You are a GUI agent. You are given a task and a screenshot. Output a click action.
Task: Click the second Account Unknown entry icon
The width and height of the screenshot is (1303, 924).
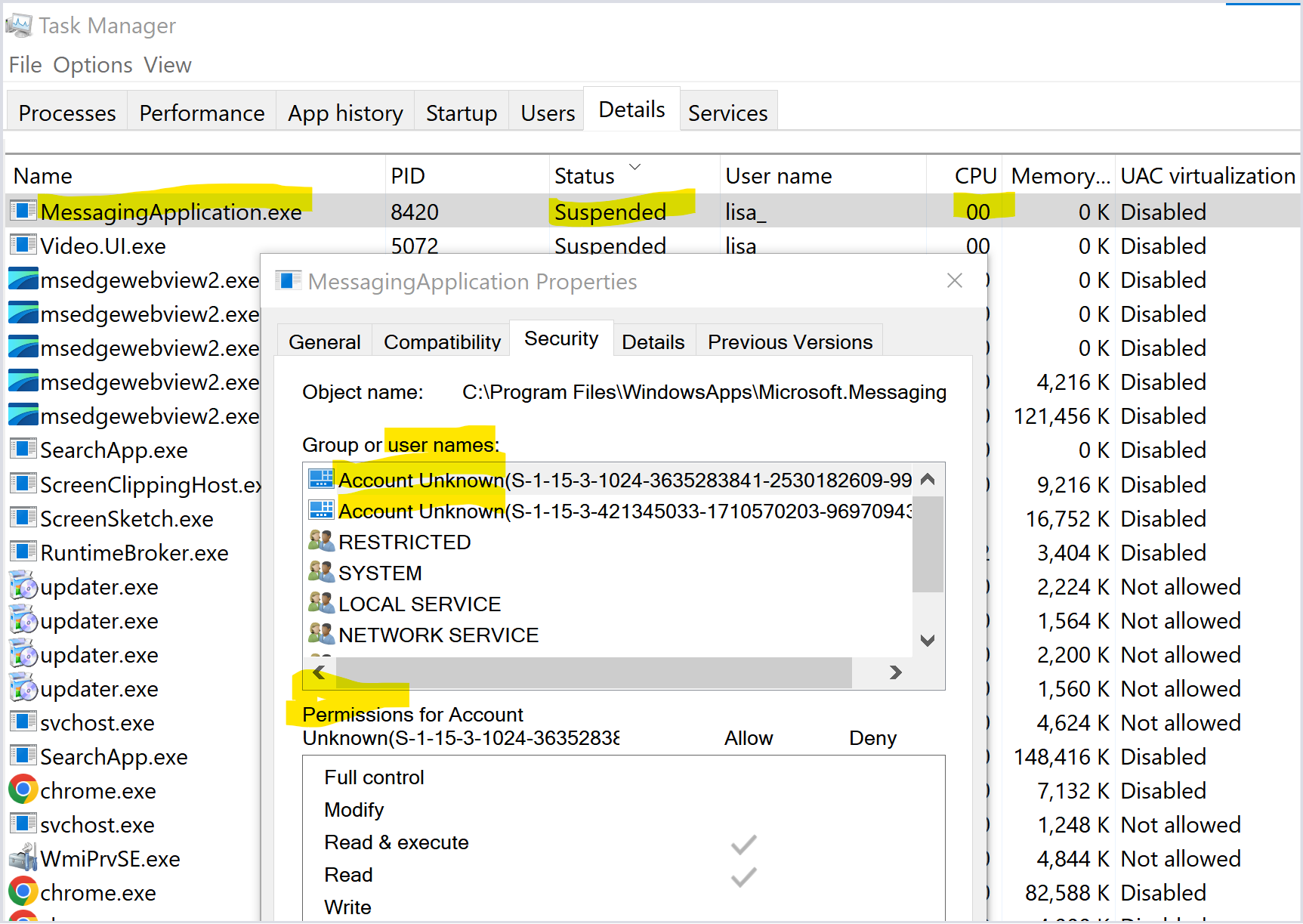[x=321, y=510]
